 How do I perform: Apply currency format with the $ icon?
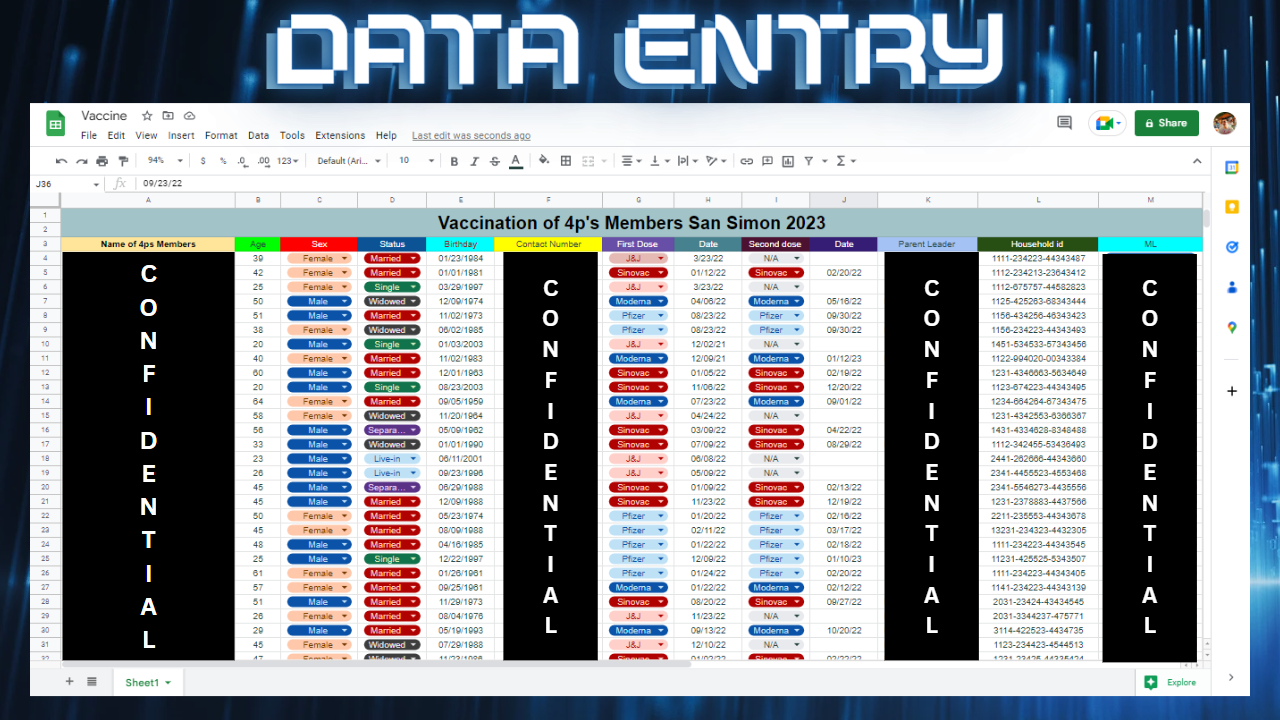203,161
